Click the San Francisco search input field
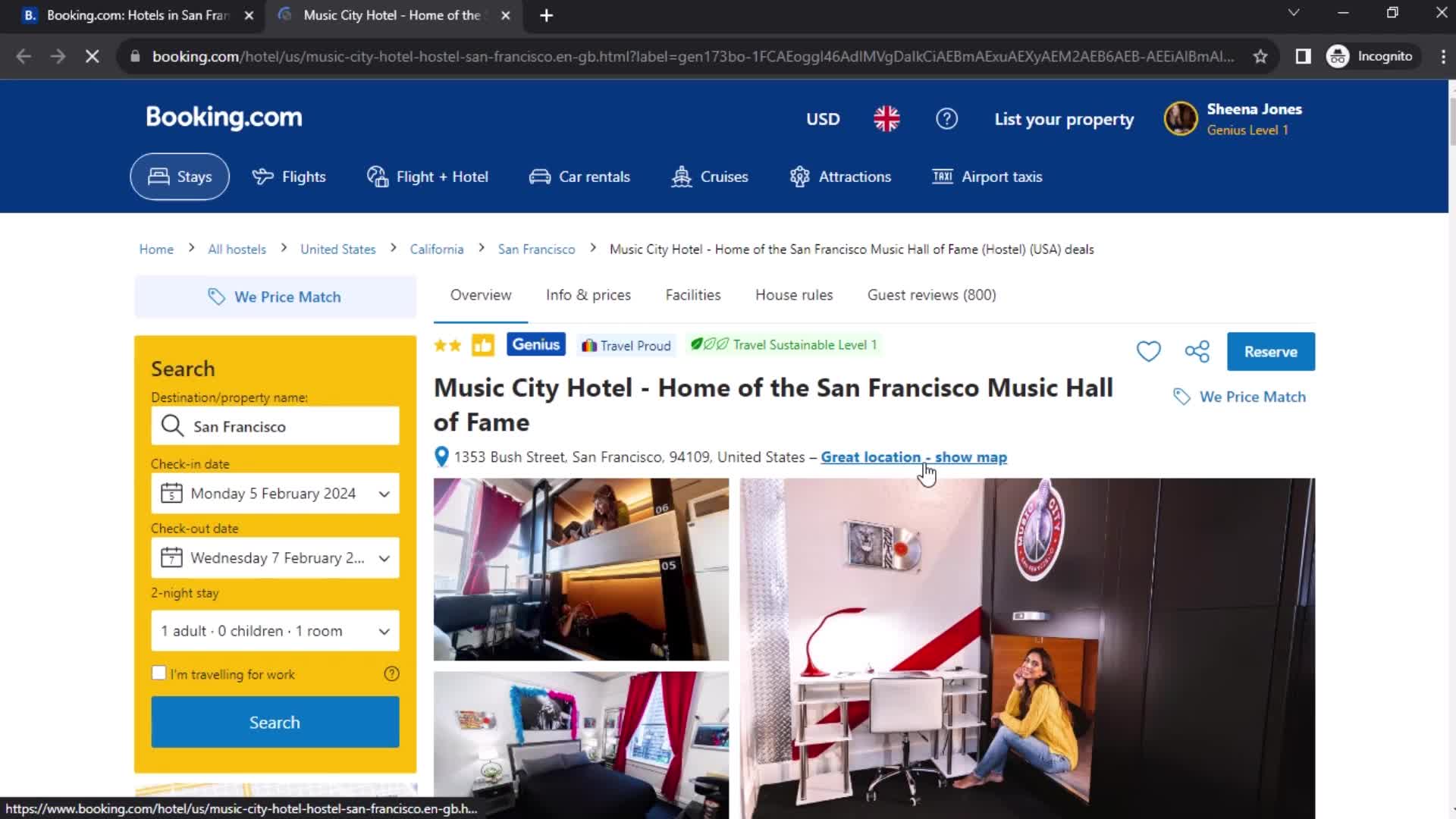1456x819 pixels. (x=277, y=426)
